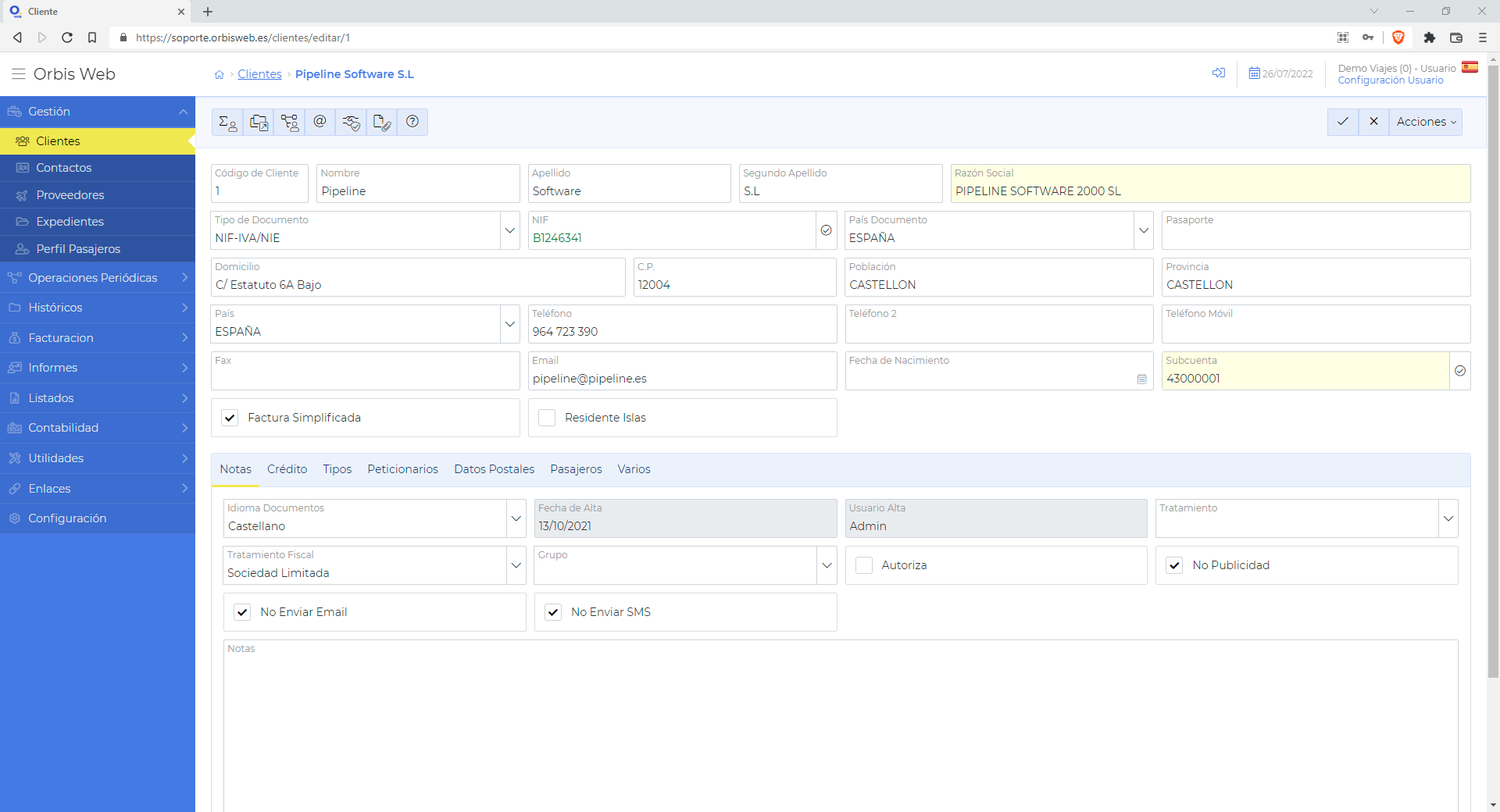Open the Fecha de Nacimiento calendar picker
The image size is (1500, 812).
pos(1142,379)
